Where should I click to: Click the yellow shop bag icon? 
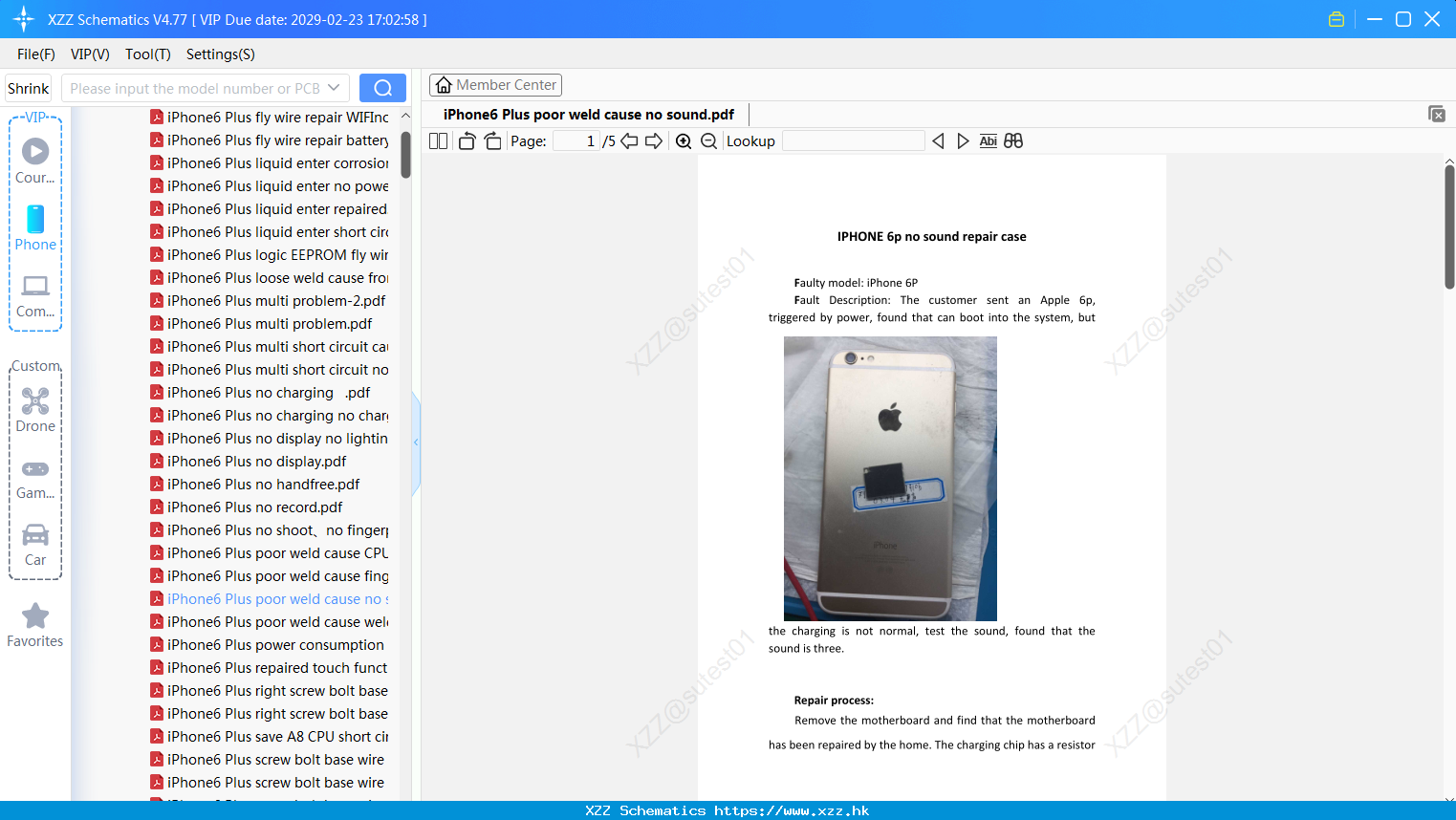click(1336, 19)
